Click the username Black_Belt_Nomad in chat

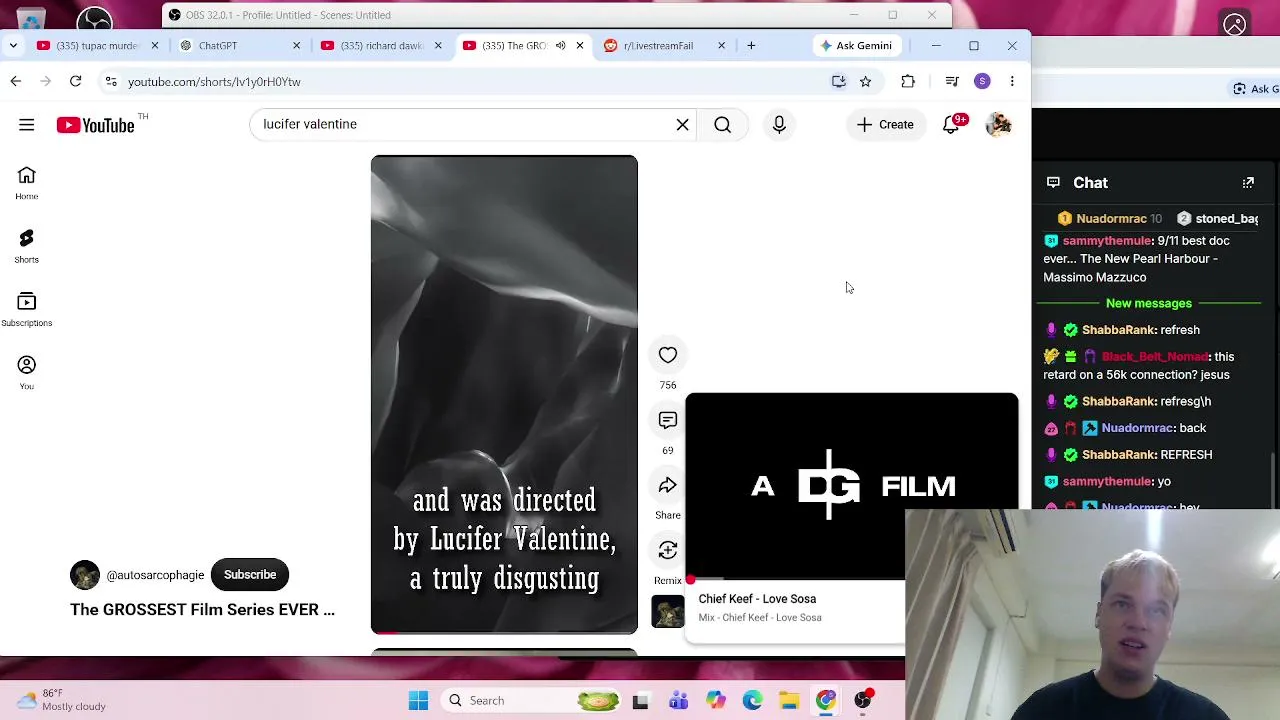tap(1155, 357)
